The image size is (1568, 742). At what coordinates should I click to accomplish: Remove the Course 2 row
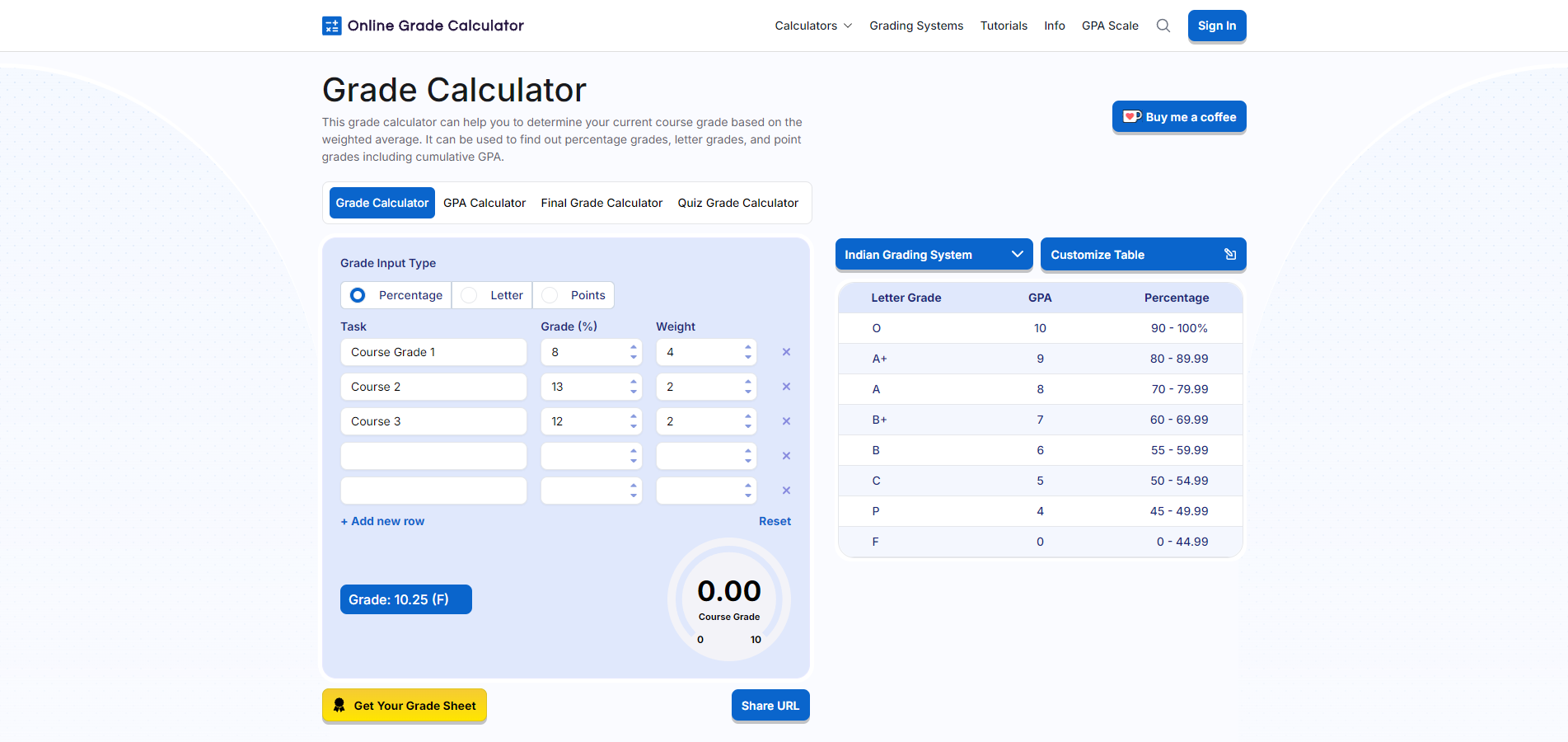tap(786, 387)
